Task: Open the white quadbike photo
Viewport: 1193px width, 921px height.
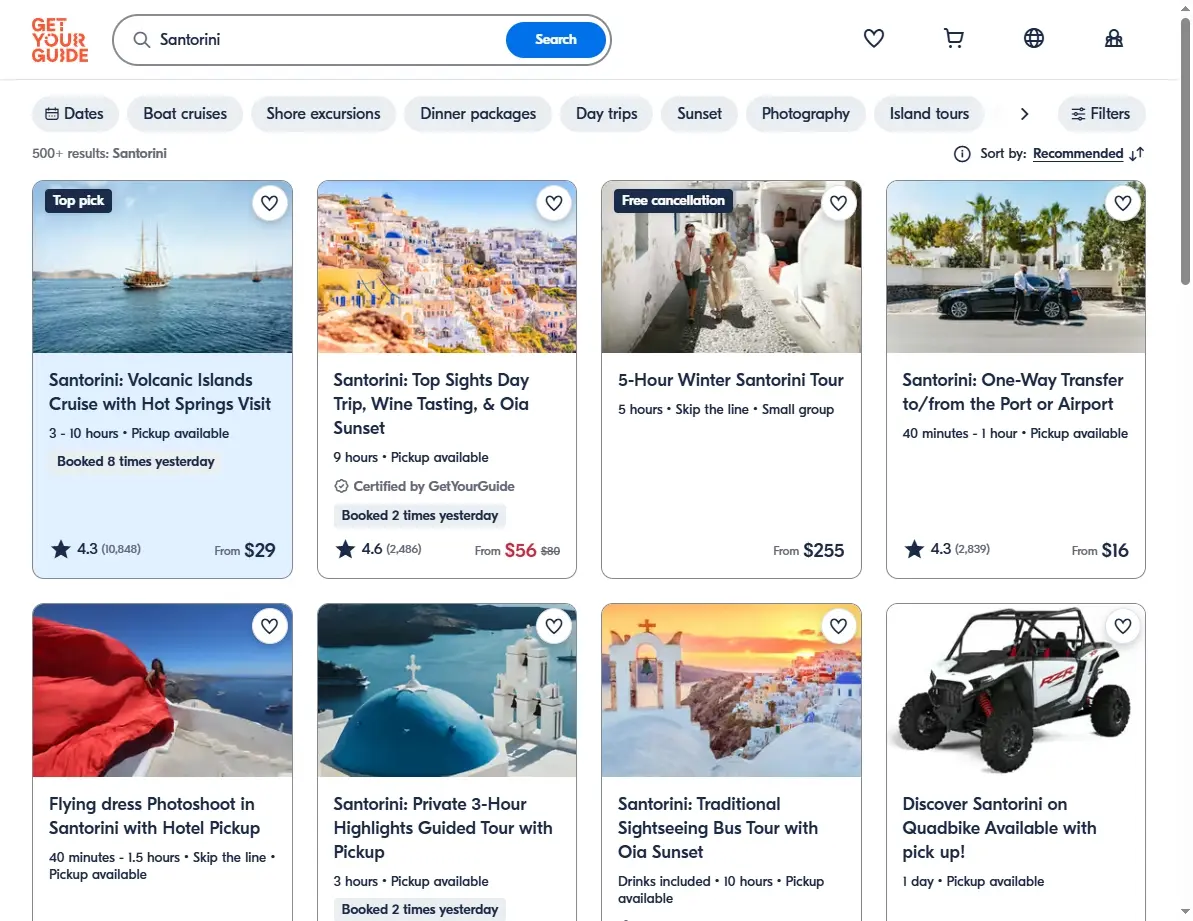Action: tap(1016, 691)
